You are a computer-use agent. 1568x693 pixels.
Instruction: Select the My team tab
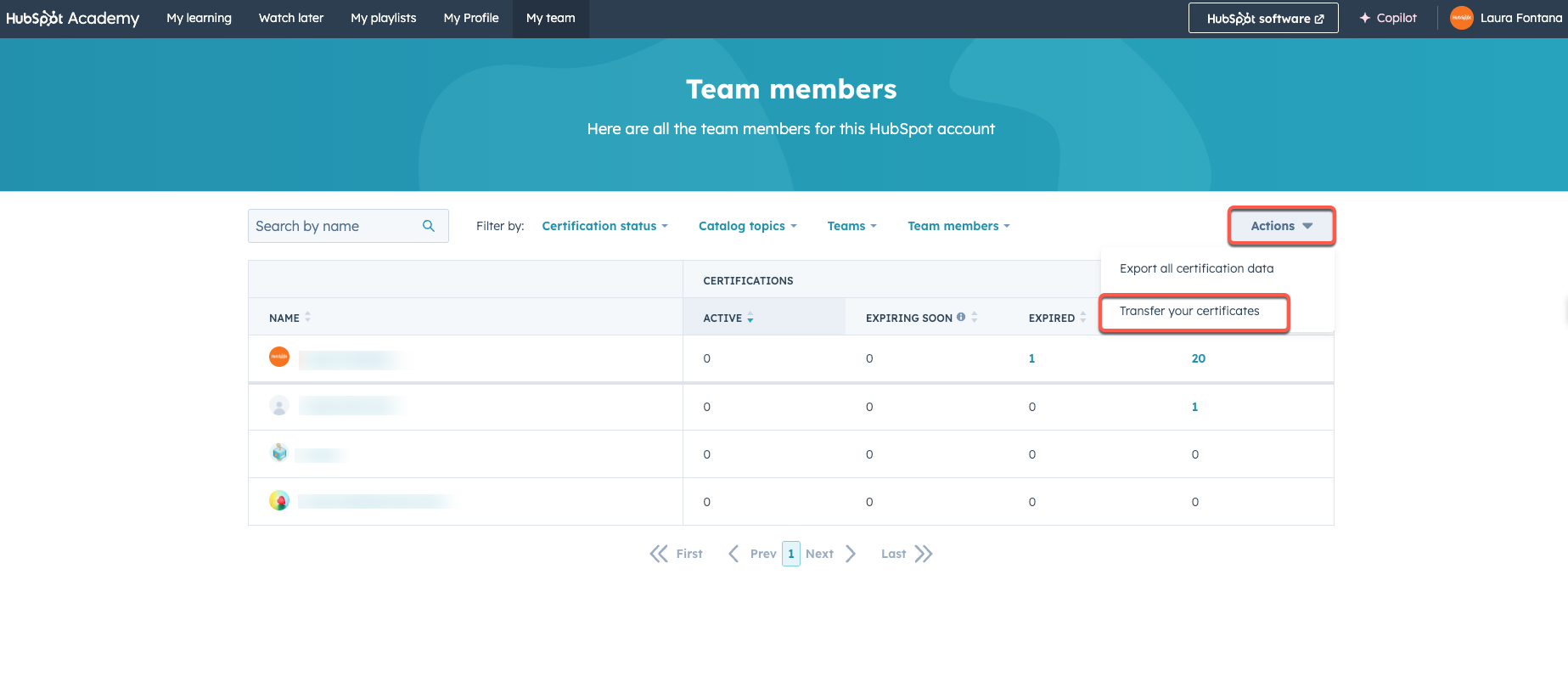(x=551, y=18)
